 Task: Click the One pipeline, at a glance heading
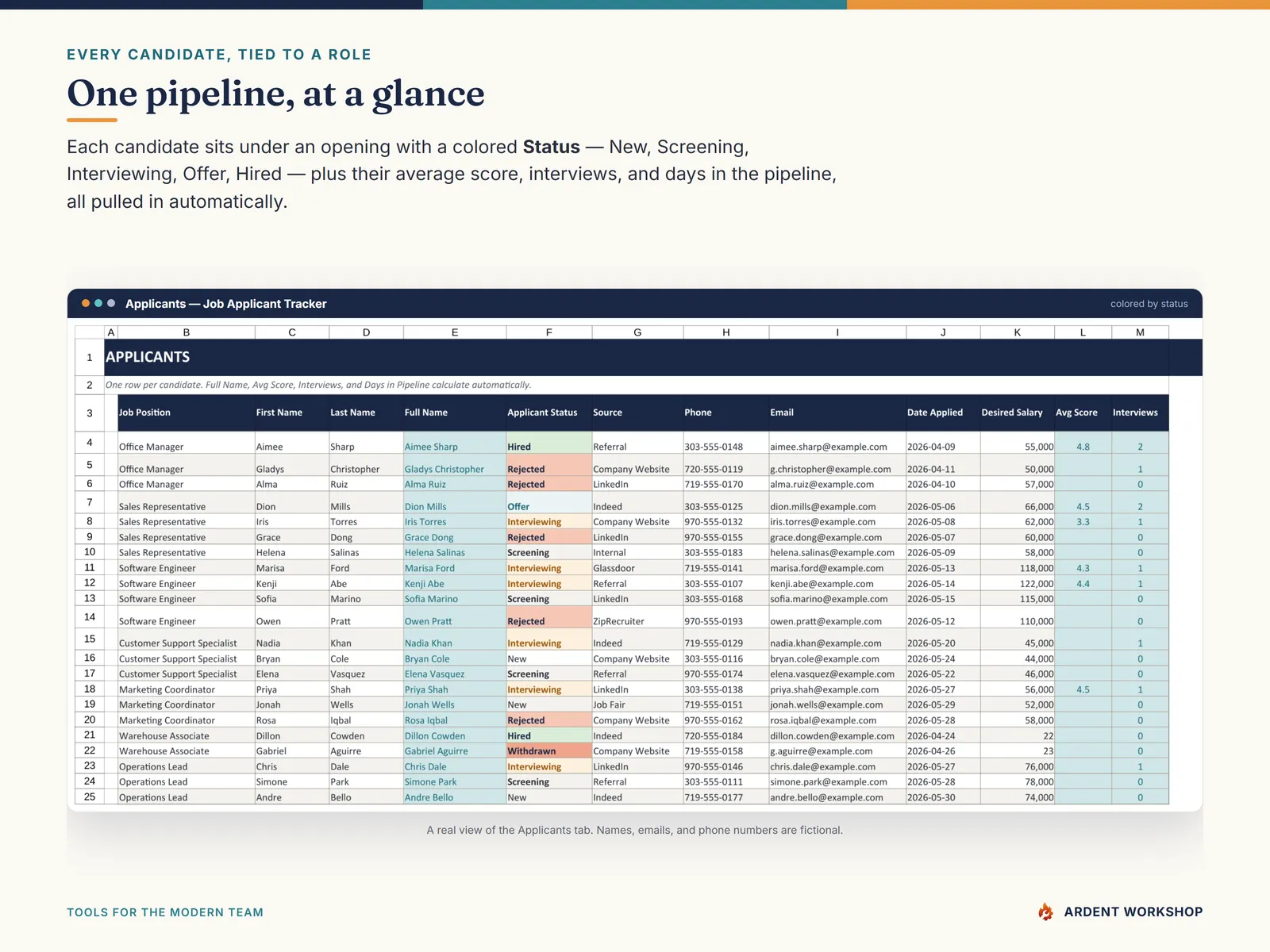(x=275, y=94)
